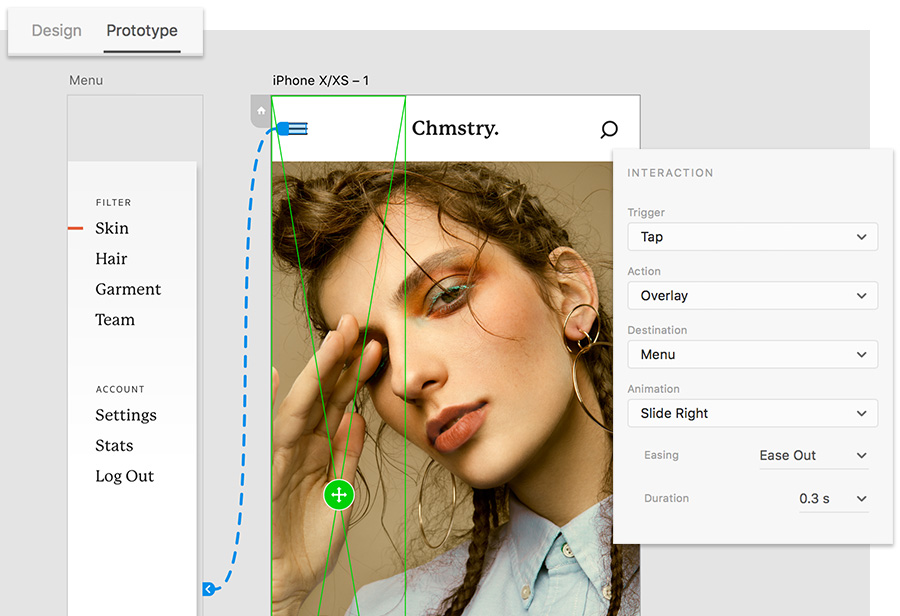This screenshot has width=900, height=616.
Task: Click the Log Out item
Action: point(125,476)
